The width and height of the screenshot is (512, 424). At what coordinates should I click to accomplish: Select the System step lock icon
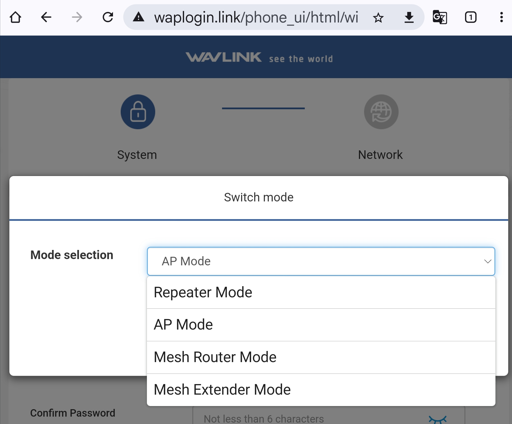pyautogui.click(x=138, y=112)
